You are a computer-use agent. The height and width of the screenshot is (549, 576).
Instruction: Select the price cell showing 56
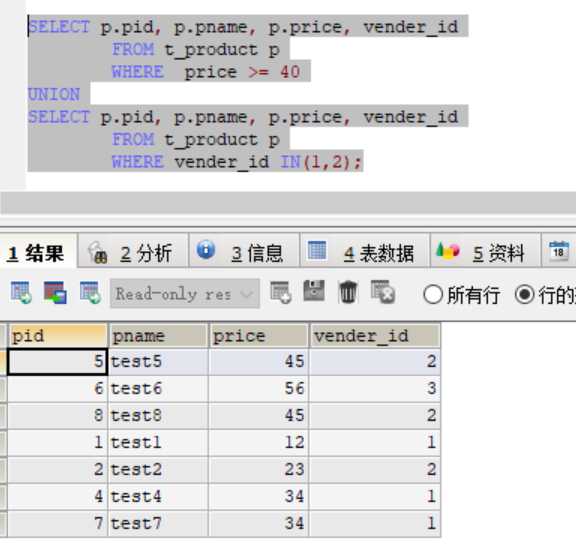258,389
